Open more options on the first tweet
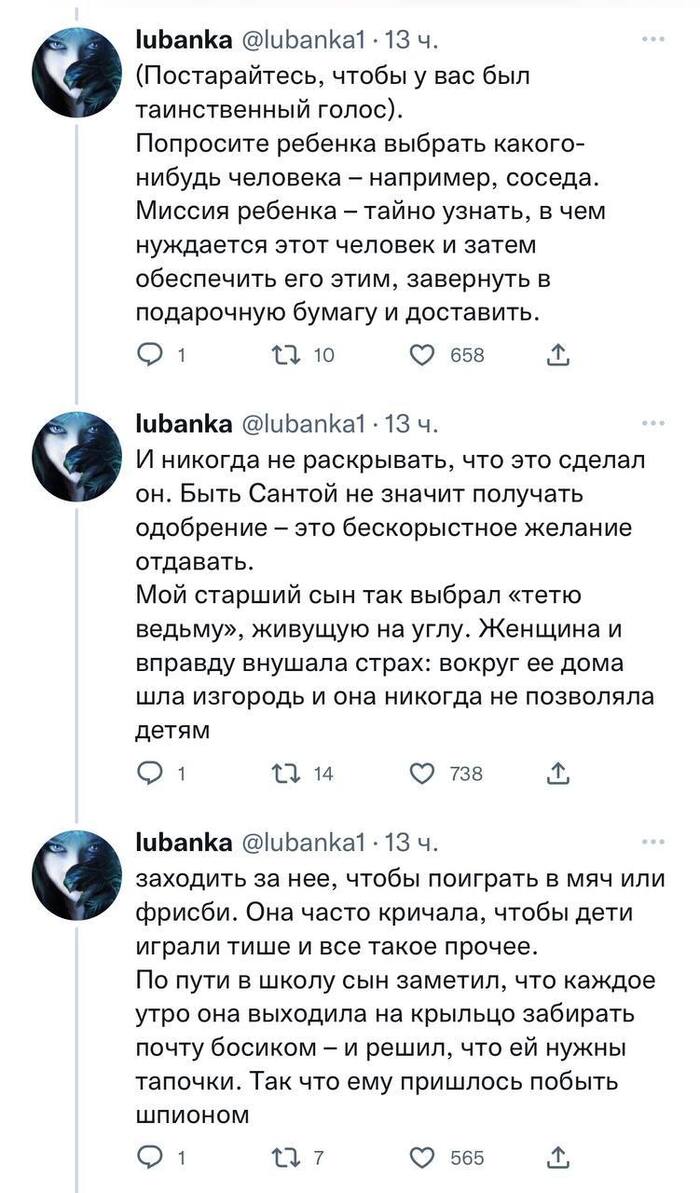 [654, 39]
